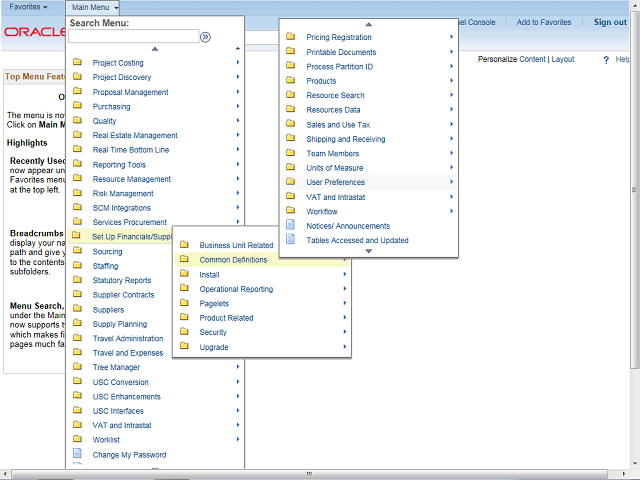Expand the Real Estate Management submenu arrow
Screen dimensions: 640x480
point(238,135)
